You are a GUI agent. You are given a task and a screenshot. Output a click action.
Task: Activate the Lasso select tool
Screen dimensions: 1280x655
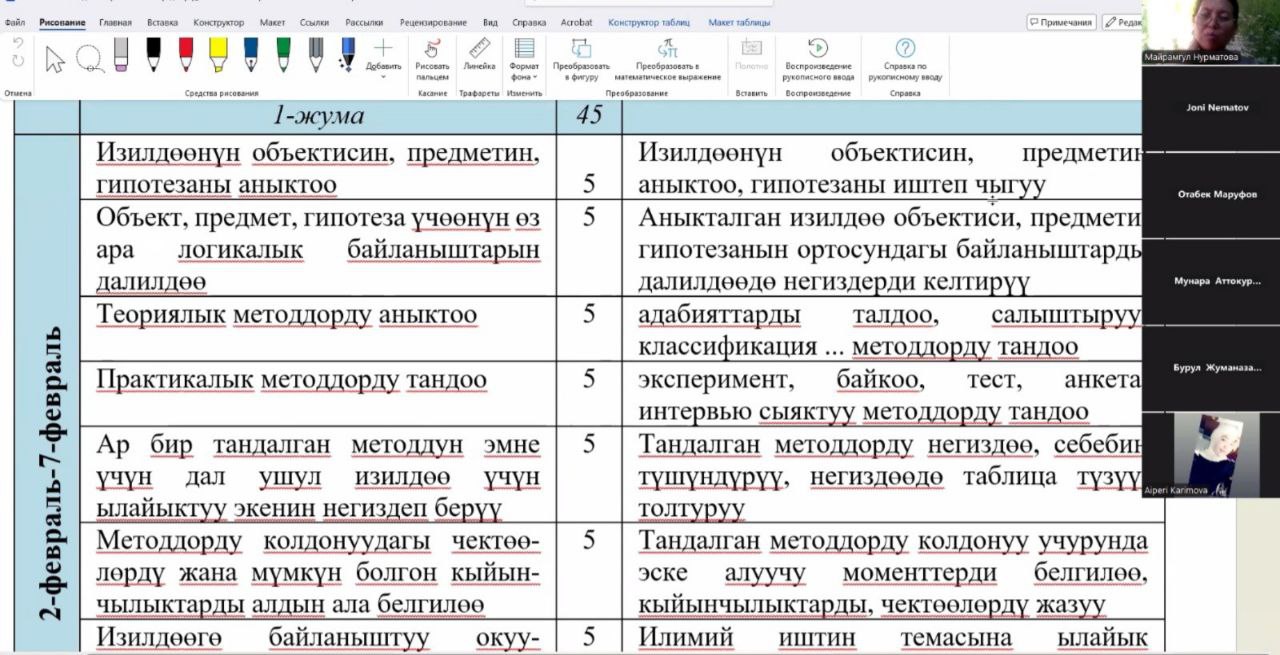click(x=89, y=59)
